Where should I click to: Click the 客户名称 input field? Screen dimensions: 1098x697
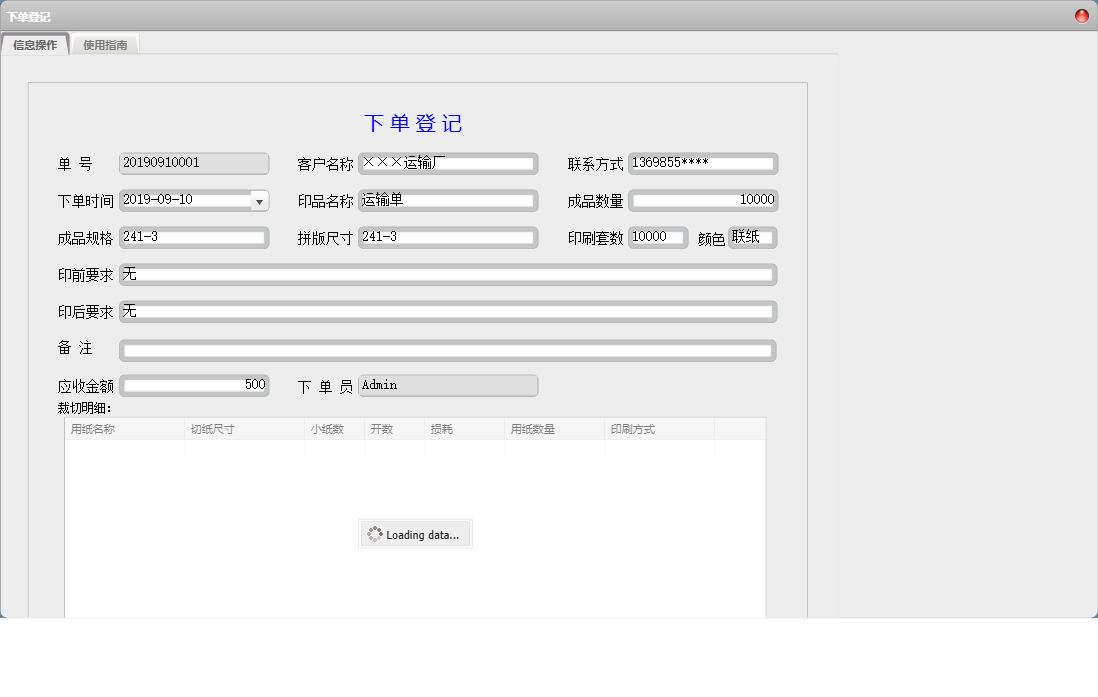point(448,163)
